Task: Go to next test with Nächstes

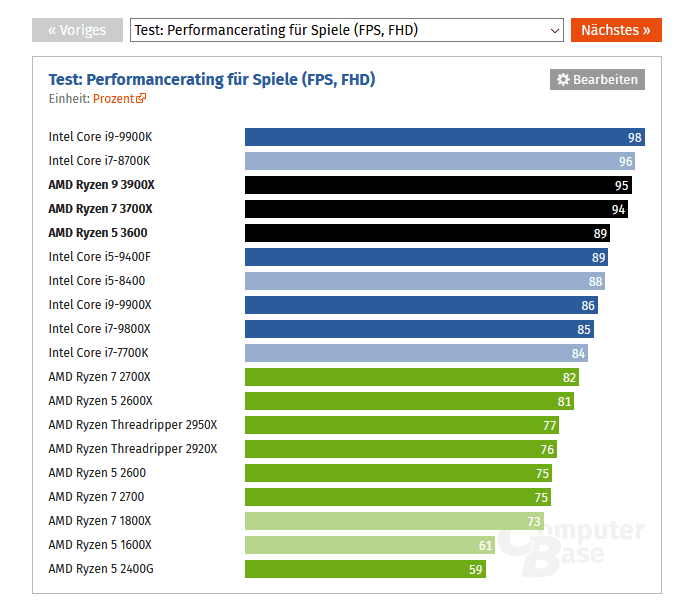Action: pos(616,30)
